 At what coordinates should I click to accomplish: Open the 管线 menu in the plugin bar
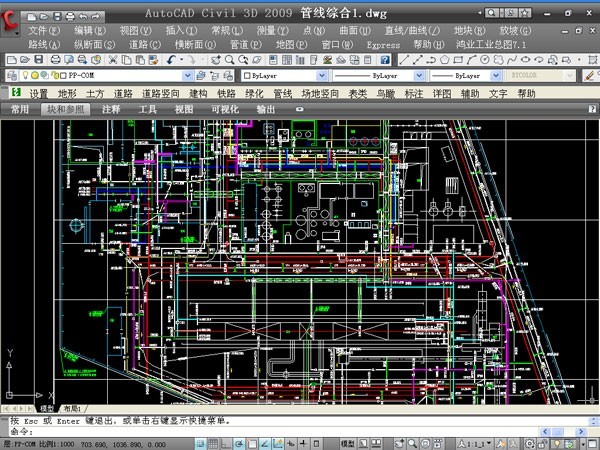pos(282,93)
